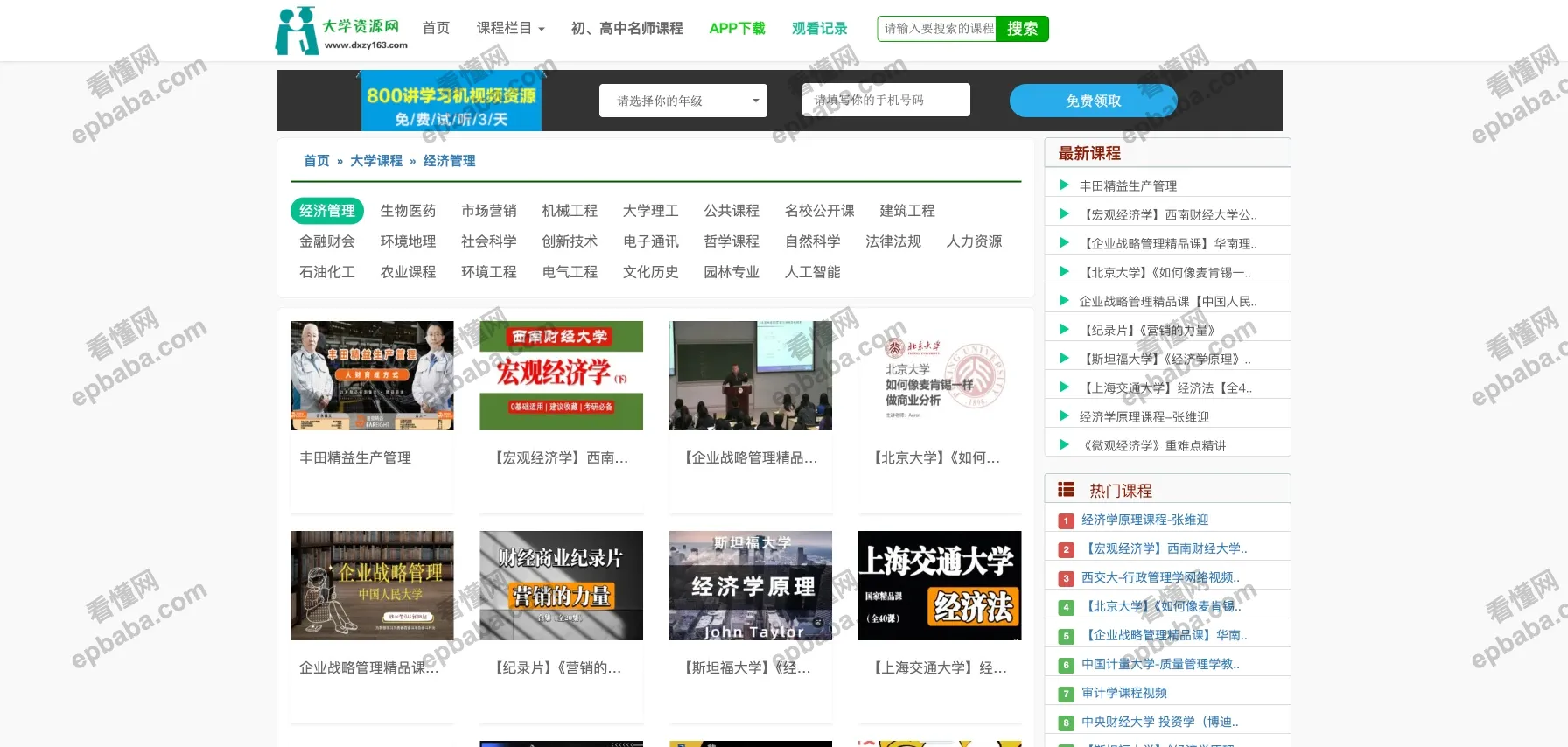Screen dimensions: 1568x747
Task: Select the 人力资源 category
Action: click(974, 241)
